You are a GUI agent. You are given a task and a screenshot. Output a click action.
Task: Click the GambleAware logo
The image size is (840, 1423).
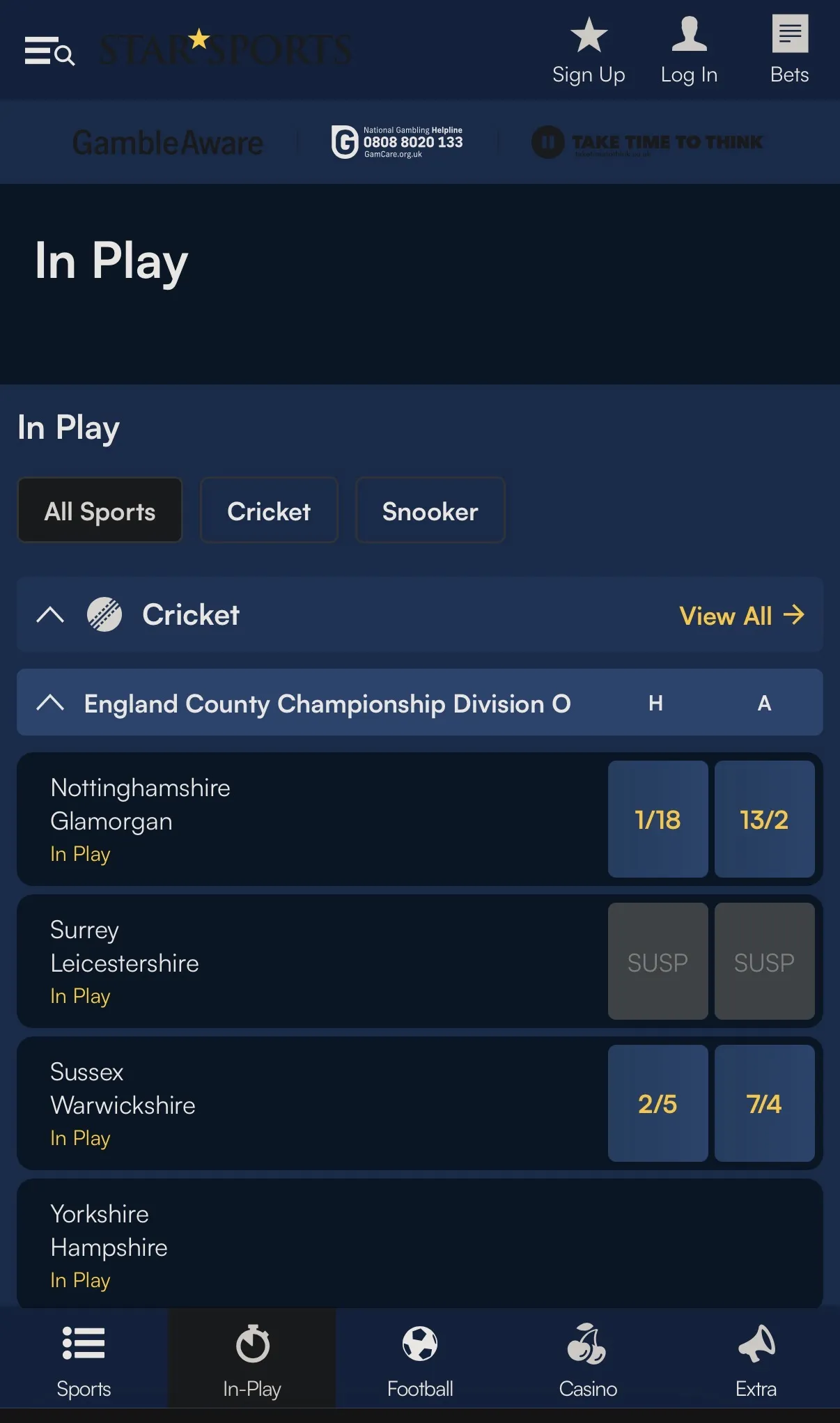point(167,141)
